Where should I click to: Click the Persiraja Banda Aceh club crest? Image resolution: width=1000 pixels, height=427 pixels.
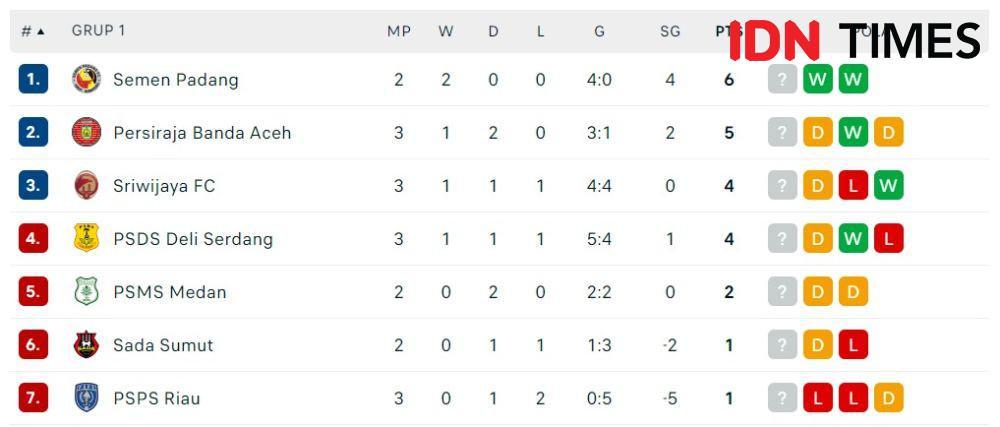tap(86, 133)
